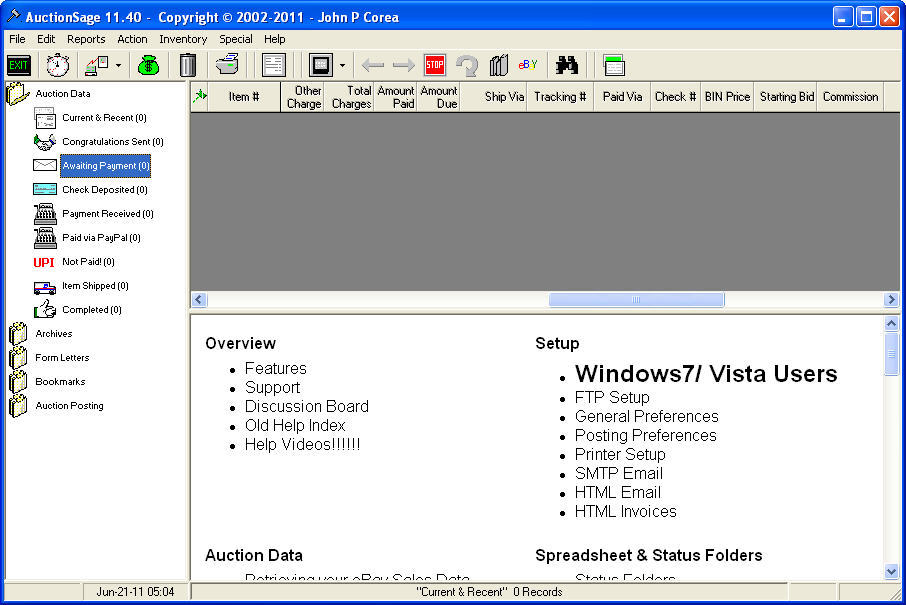The image size is (906, 605).
Task: Click the back arrow toolbar button
Action: pos(373,65)
